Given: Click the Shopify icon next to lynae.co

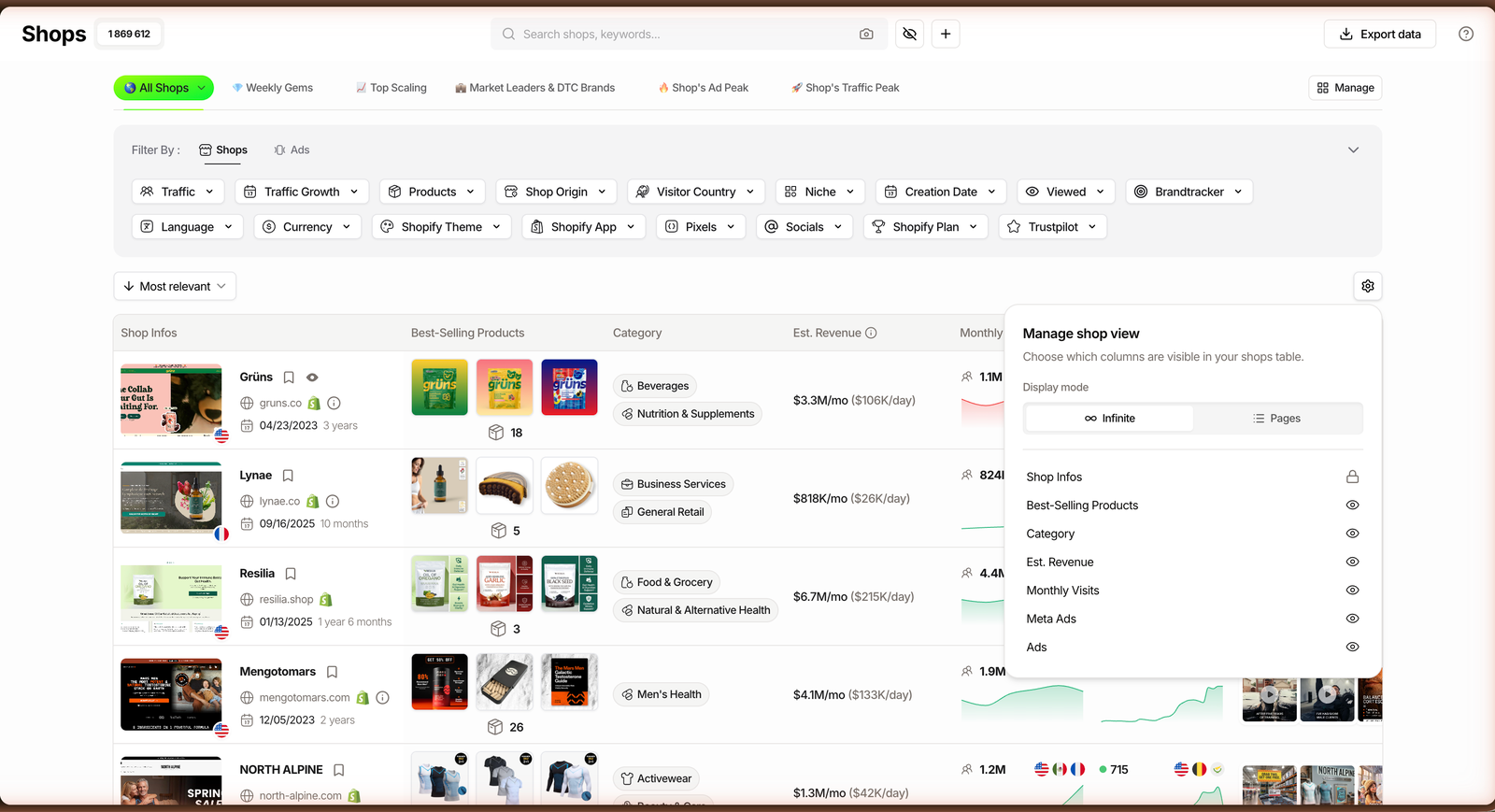Looking at the screenshot, I should coord(313,502).
